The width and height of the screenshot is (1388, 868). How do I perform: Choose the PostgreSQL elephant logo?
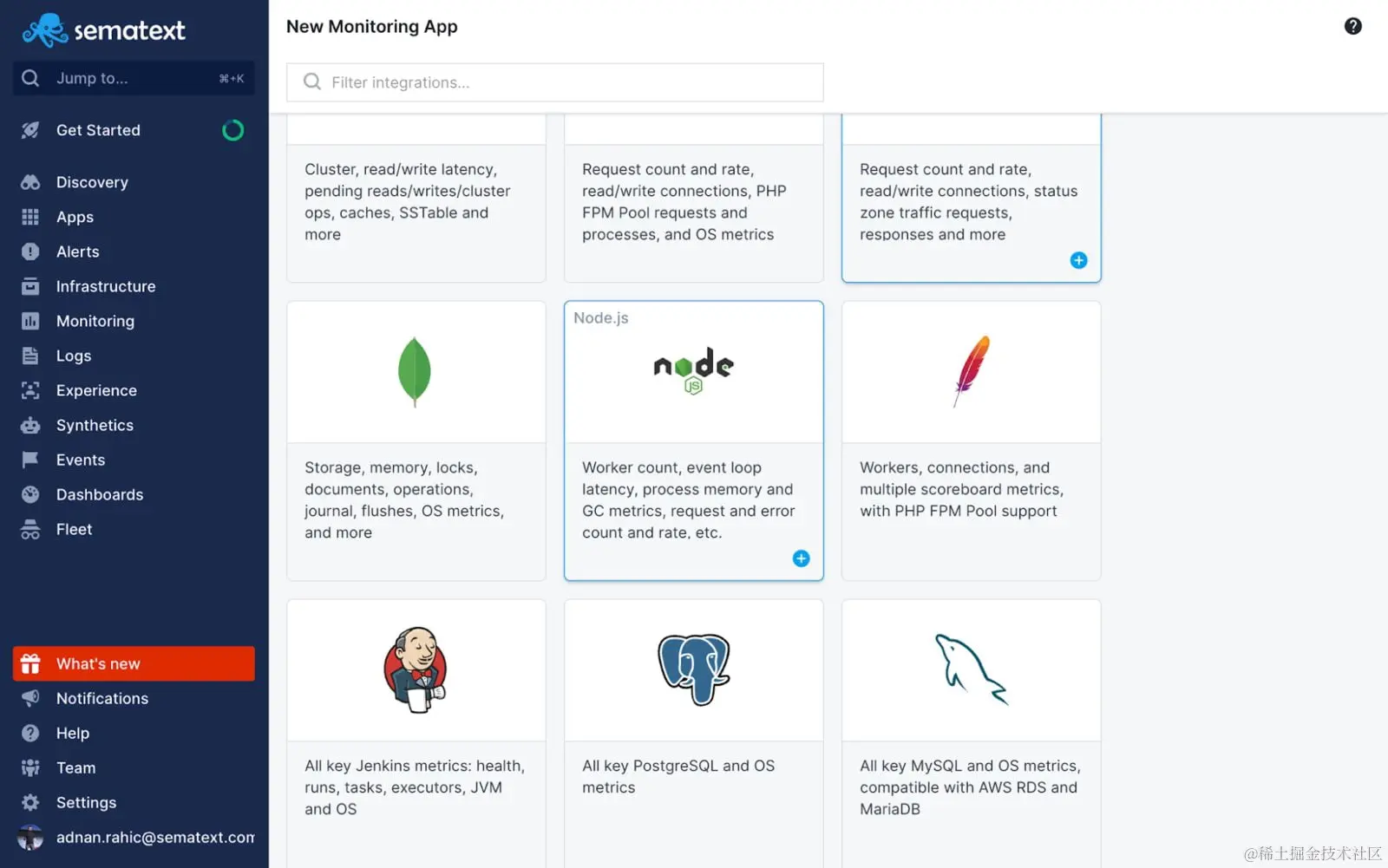693,669
